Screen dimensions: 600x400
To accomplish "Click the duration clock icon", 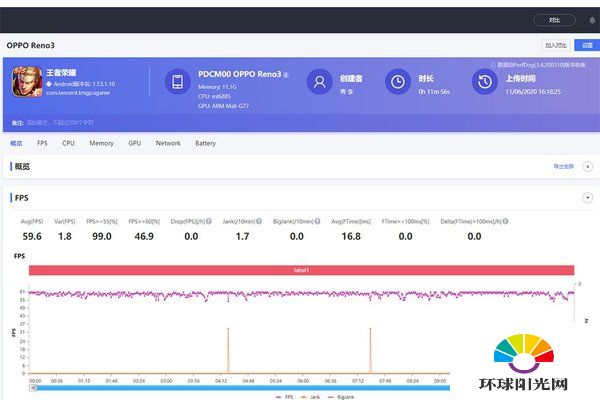I will 398,82.
